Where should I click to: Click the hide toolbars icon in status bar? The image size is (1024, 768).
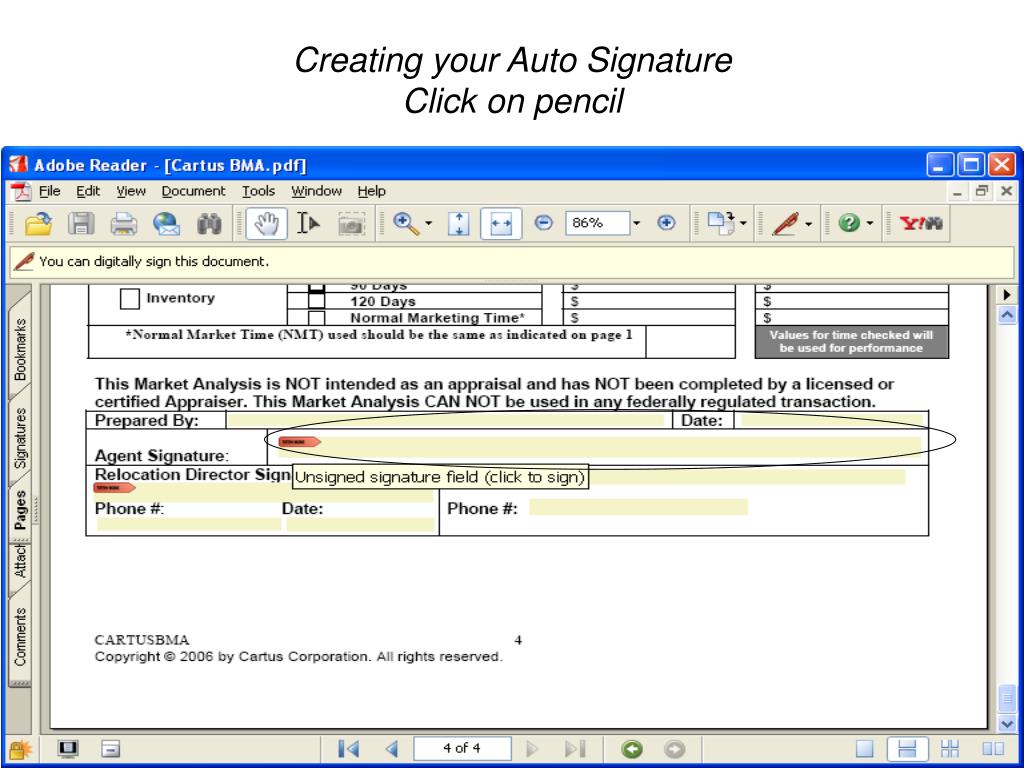(110, 748)
